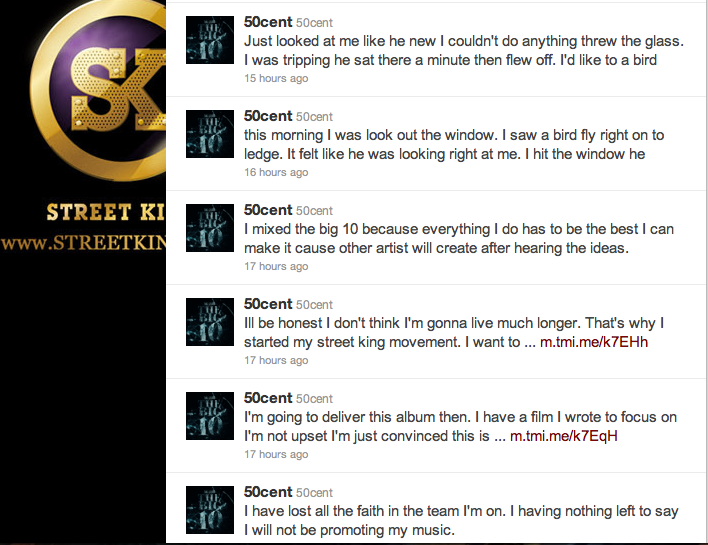Click the avatar beside the "deliver this album" tweet
The height and width of the screenshot is (545, 708).
pos(210,417)
